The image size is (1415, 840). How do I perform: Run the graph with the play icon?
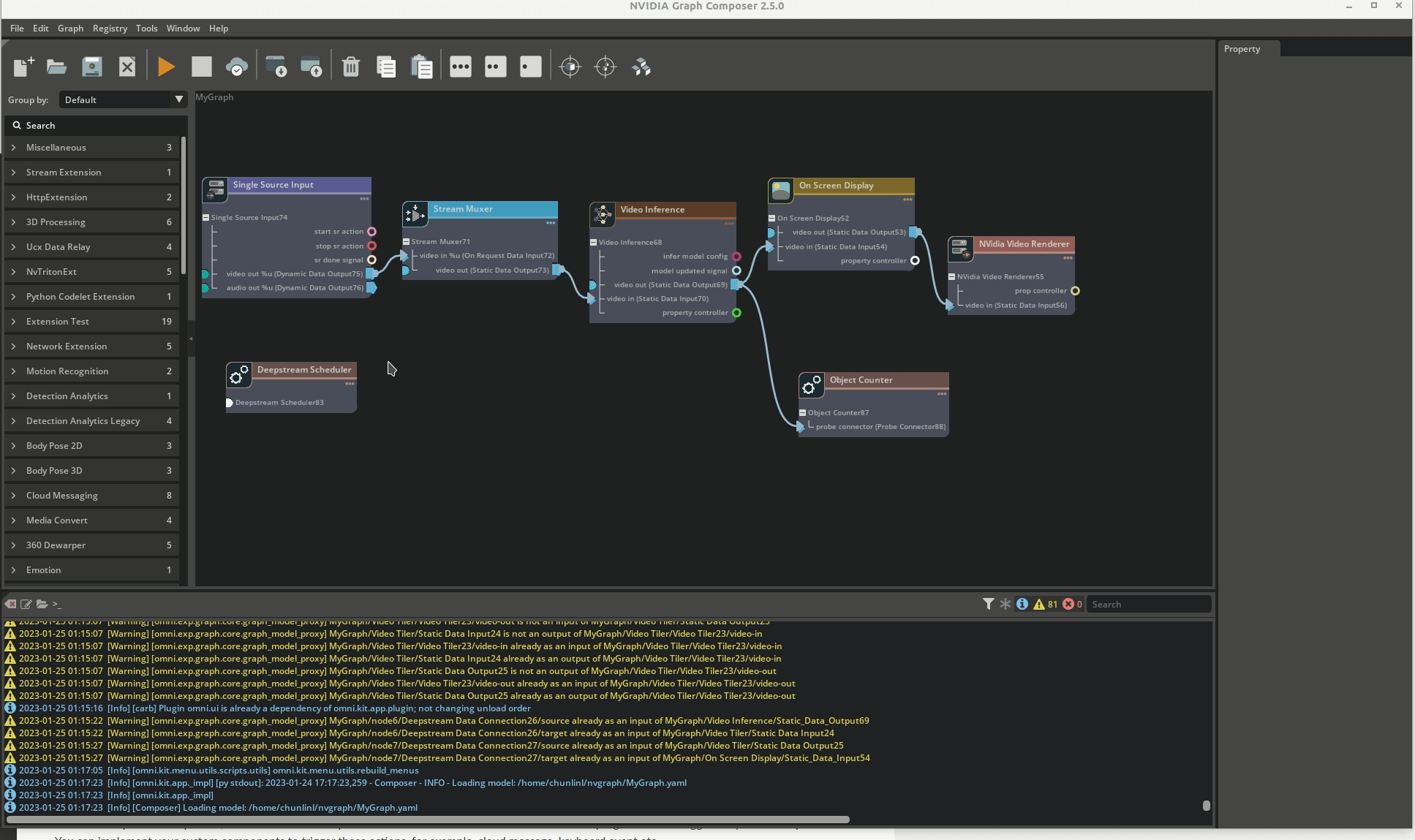tap(165, 67)
